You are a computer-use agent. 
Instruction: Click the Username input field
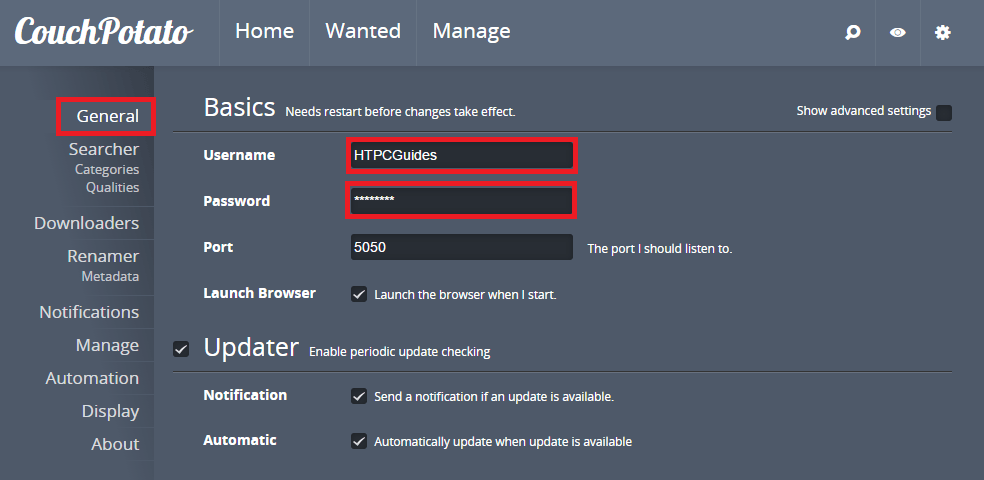(461, 155)
